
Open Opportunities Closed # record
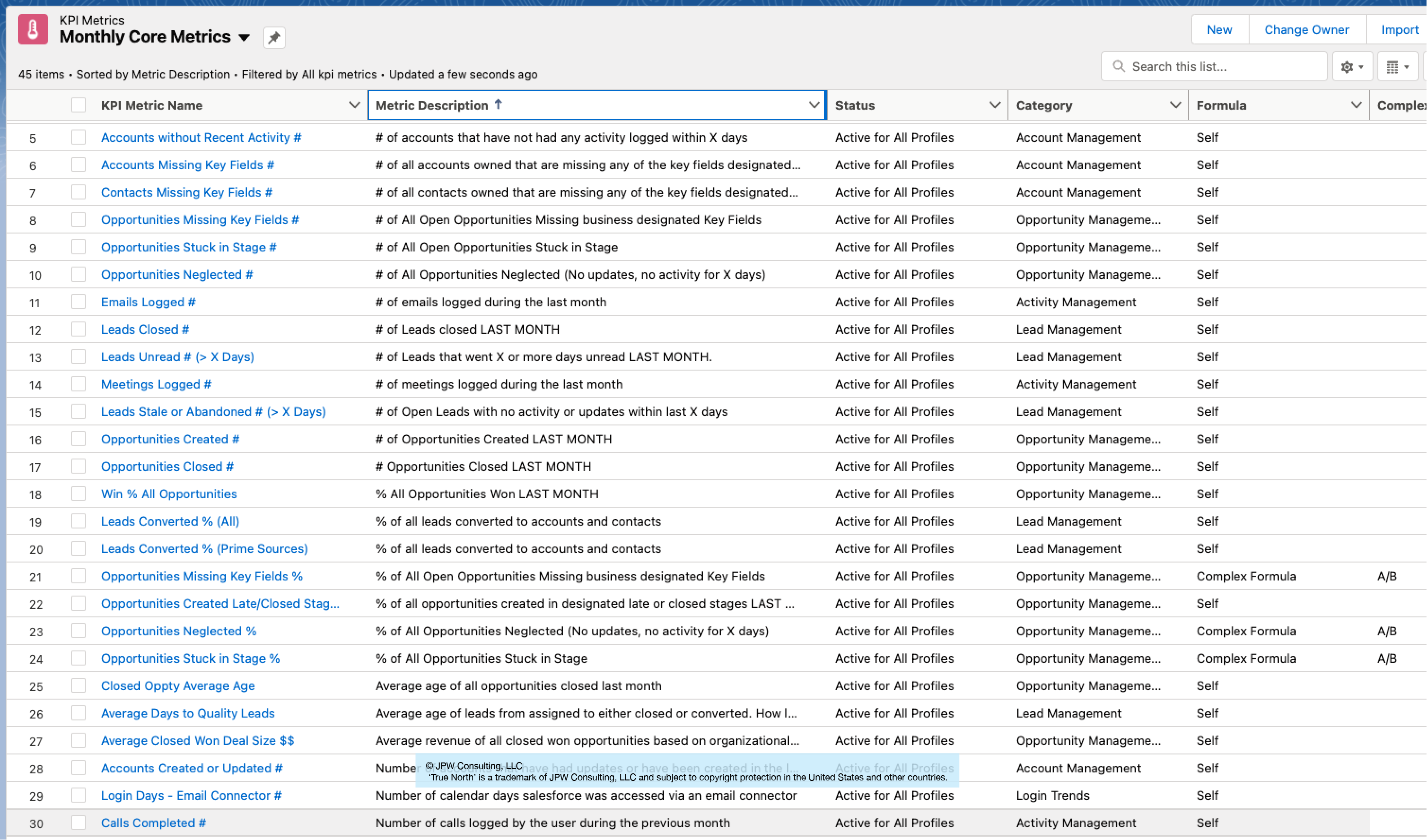point(167,467)
